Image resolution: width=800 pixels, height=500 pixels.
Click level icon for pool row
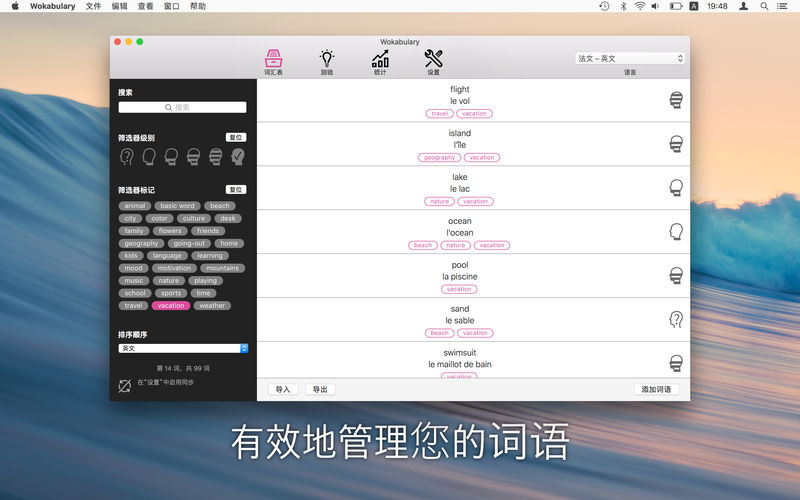click(676, 276)
